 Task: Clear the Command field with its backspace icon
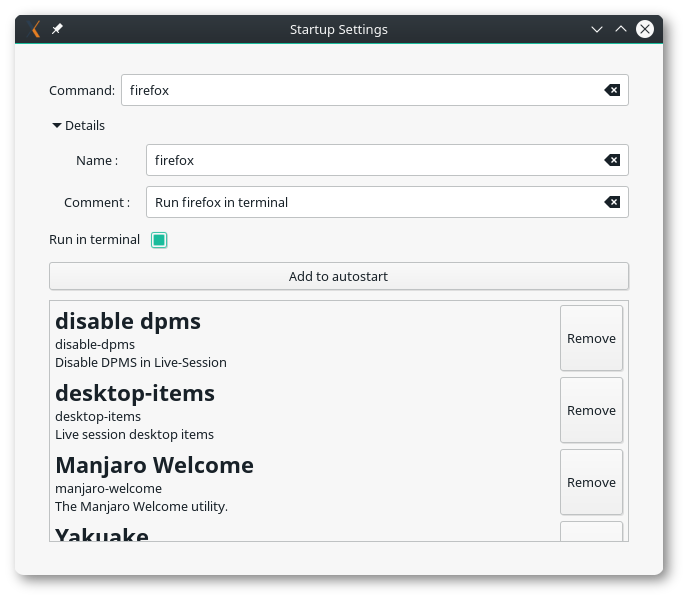coord(612,90)
